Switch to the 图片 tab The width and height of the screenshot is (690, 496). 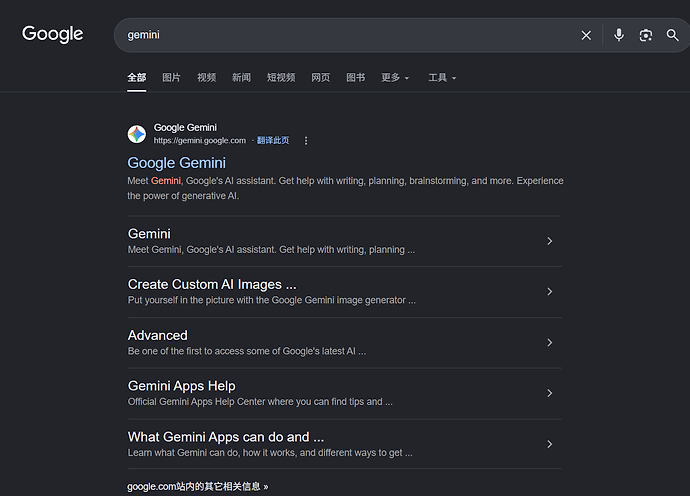coord(171,78)
